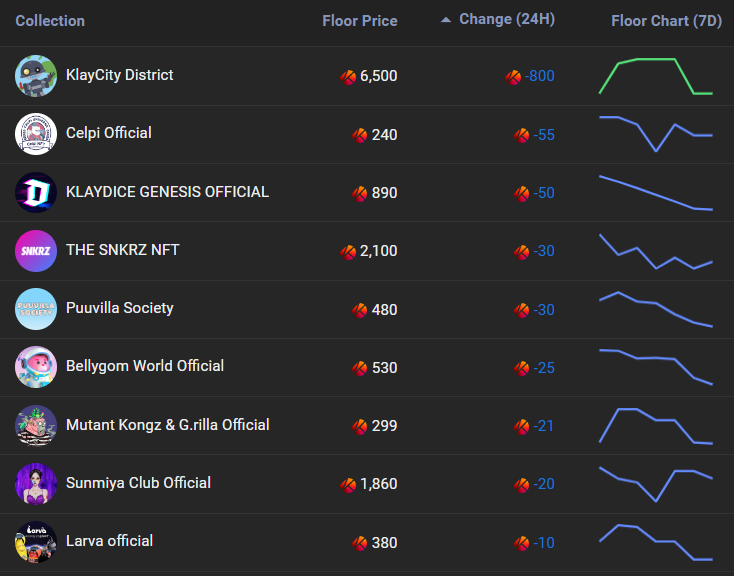The width and height of the screenshot is (734, 576).
Task: Open THE SNKRZ NFT collection name
Action: coord(123,250)
